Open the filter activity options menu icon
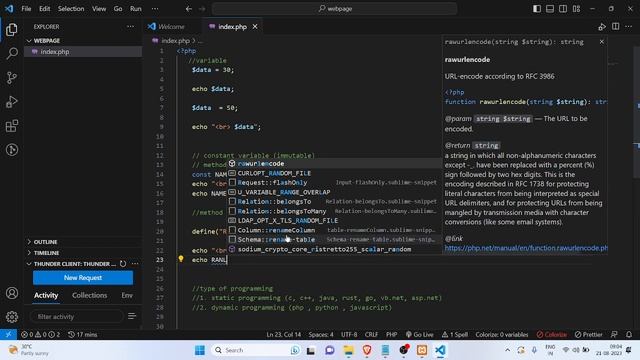Viewport: 640px width, 360px height. [x=132, y=316]
